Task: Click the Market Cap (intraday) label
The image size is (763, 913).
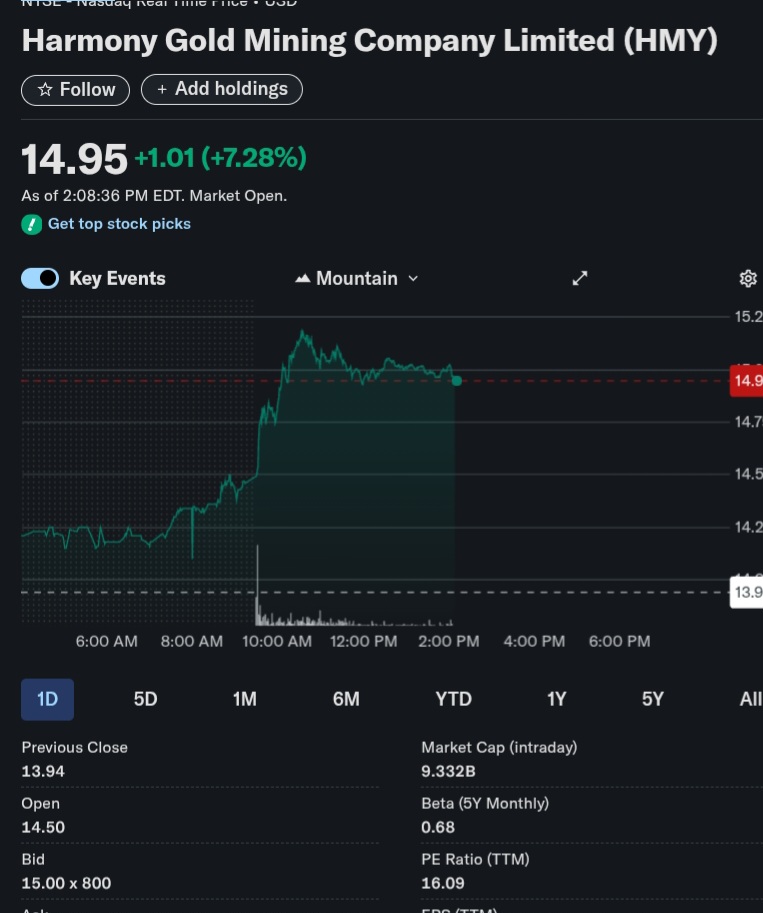Action: coord(499,748)
